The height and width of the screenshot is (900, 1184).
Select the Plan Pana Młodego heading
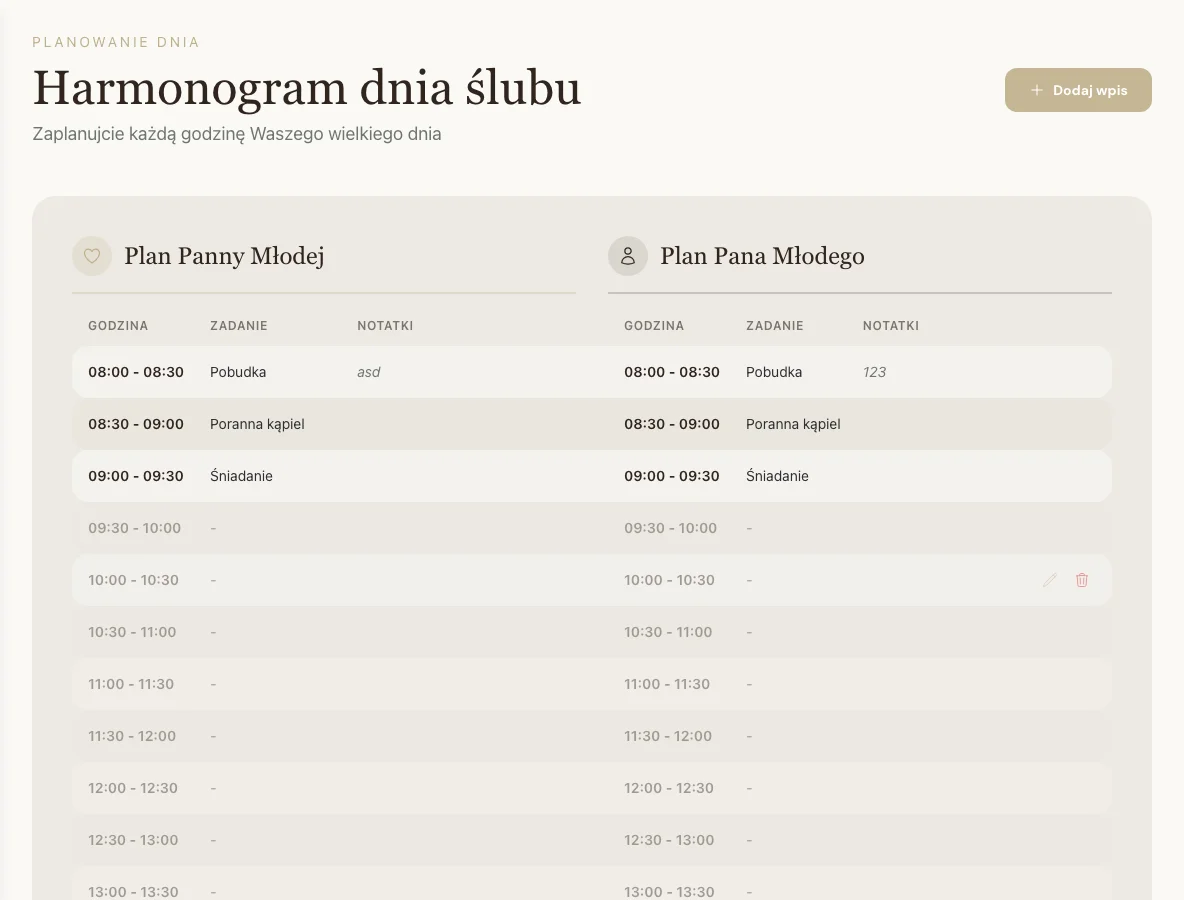pos(762,256)
